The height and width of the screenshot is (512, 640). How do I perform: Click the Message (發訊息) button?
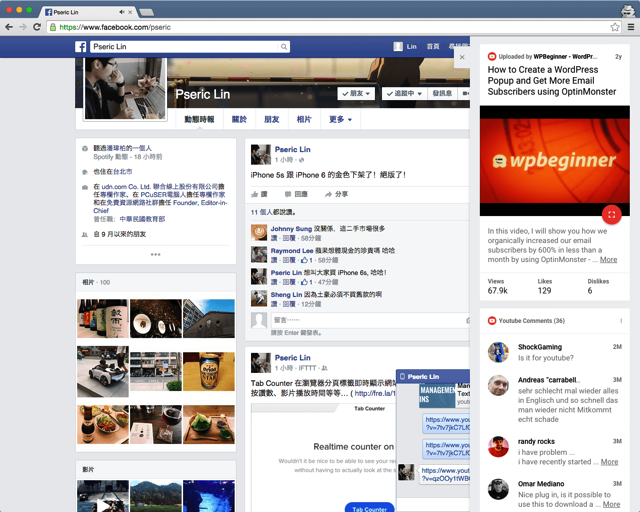[x=442, y=93]
